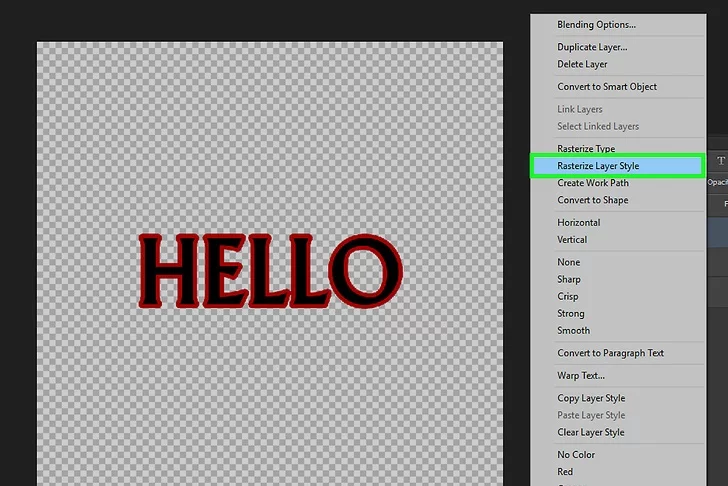Pick Create Work Path
Screen dimensions: 728x486
pos(591,183)
